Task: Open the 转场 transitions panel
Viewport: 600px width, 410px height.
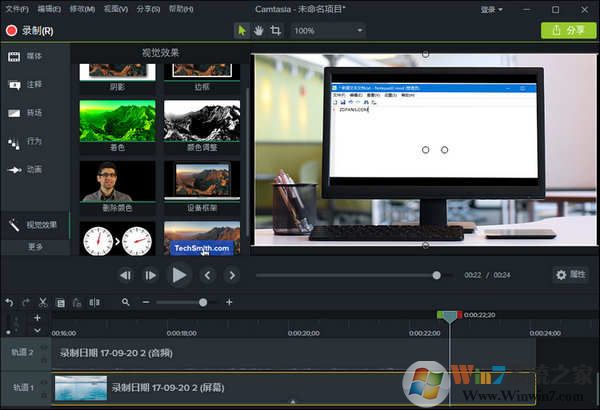Action: 25,113
